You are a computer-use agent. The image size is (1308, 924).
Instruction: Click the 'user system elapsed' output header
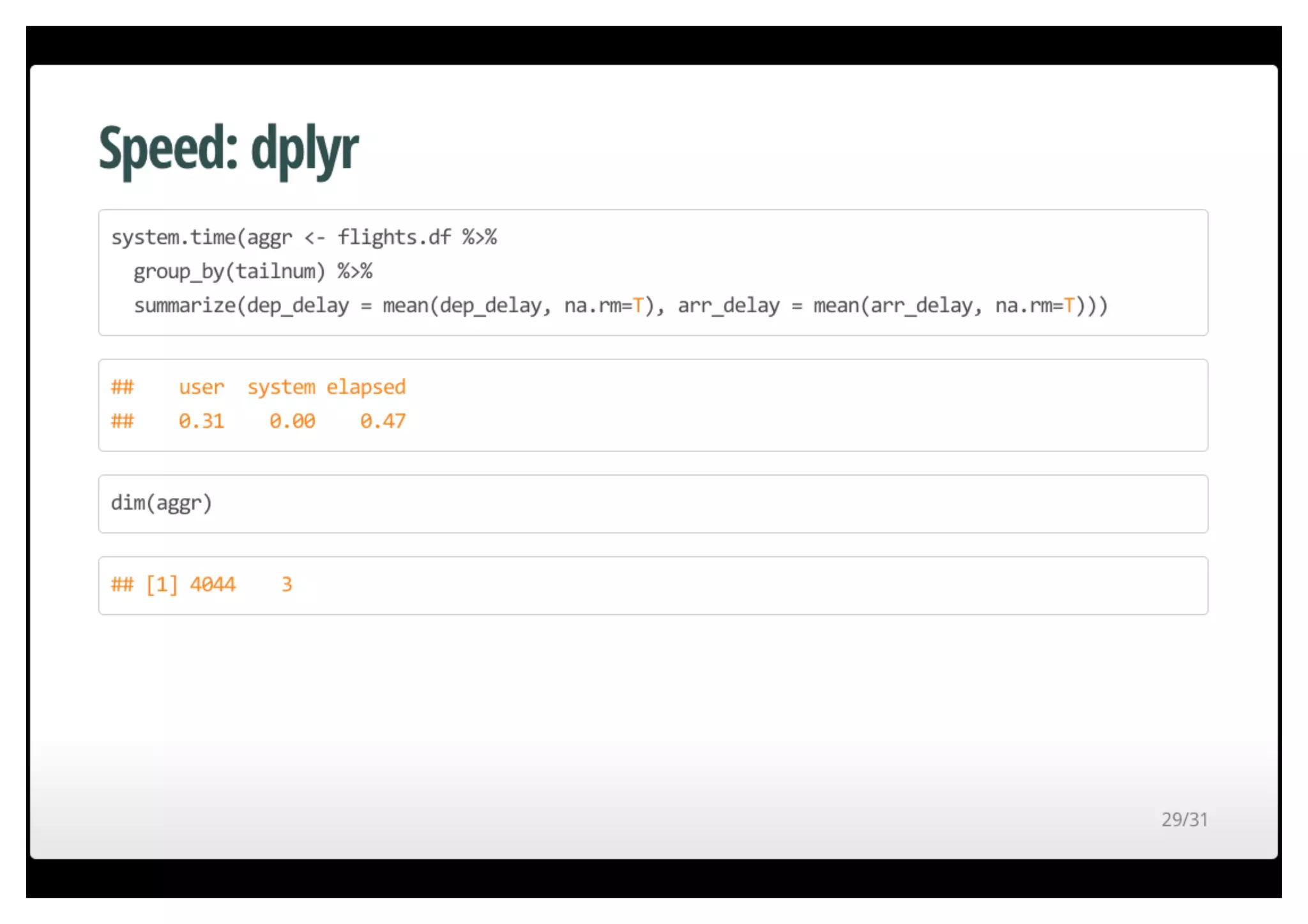tap(292, 387)
